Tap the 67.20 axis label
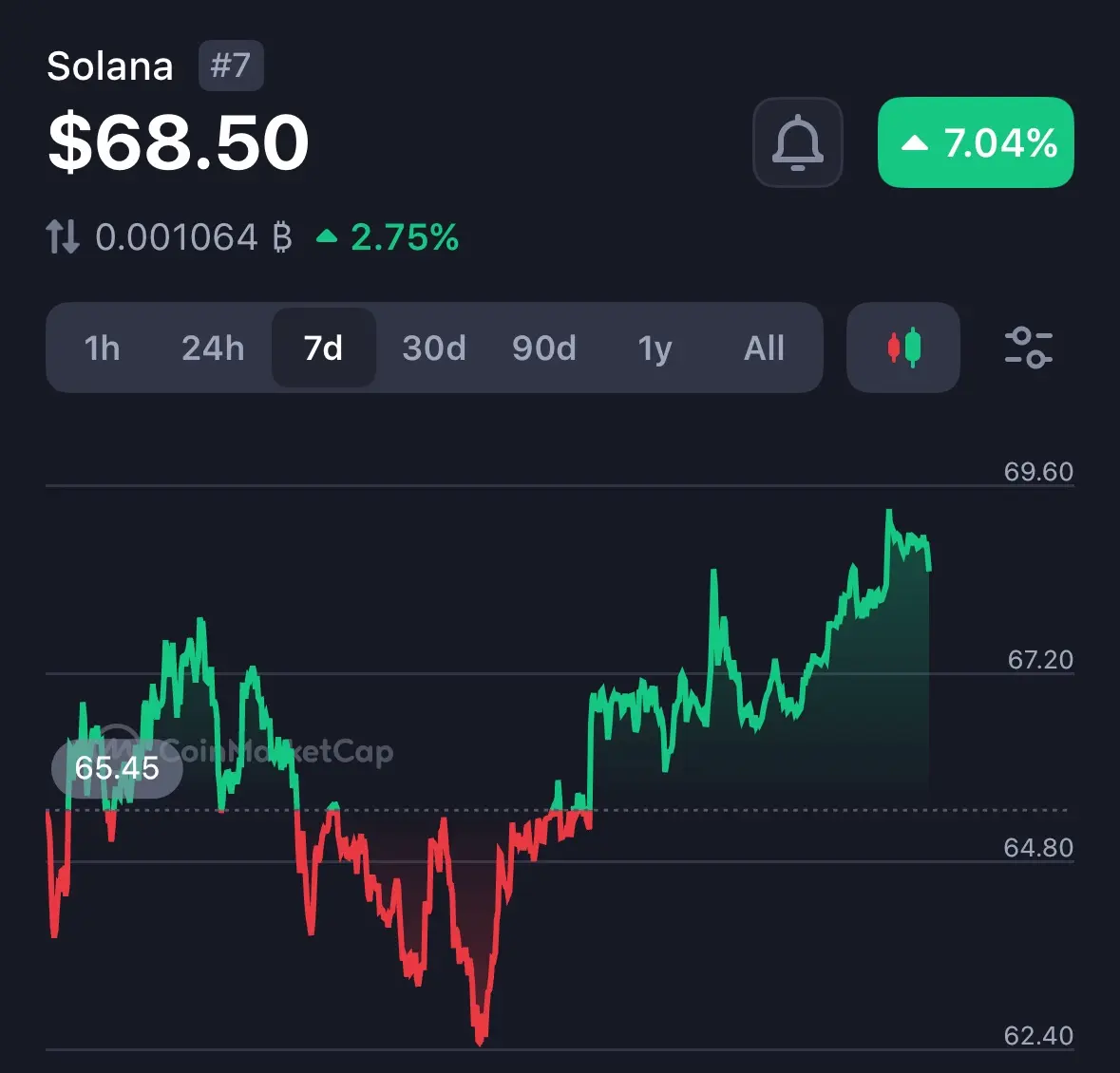This screenshot has width=1120, height=1073. pos(1040,660)
